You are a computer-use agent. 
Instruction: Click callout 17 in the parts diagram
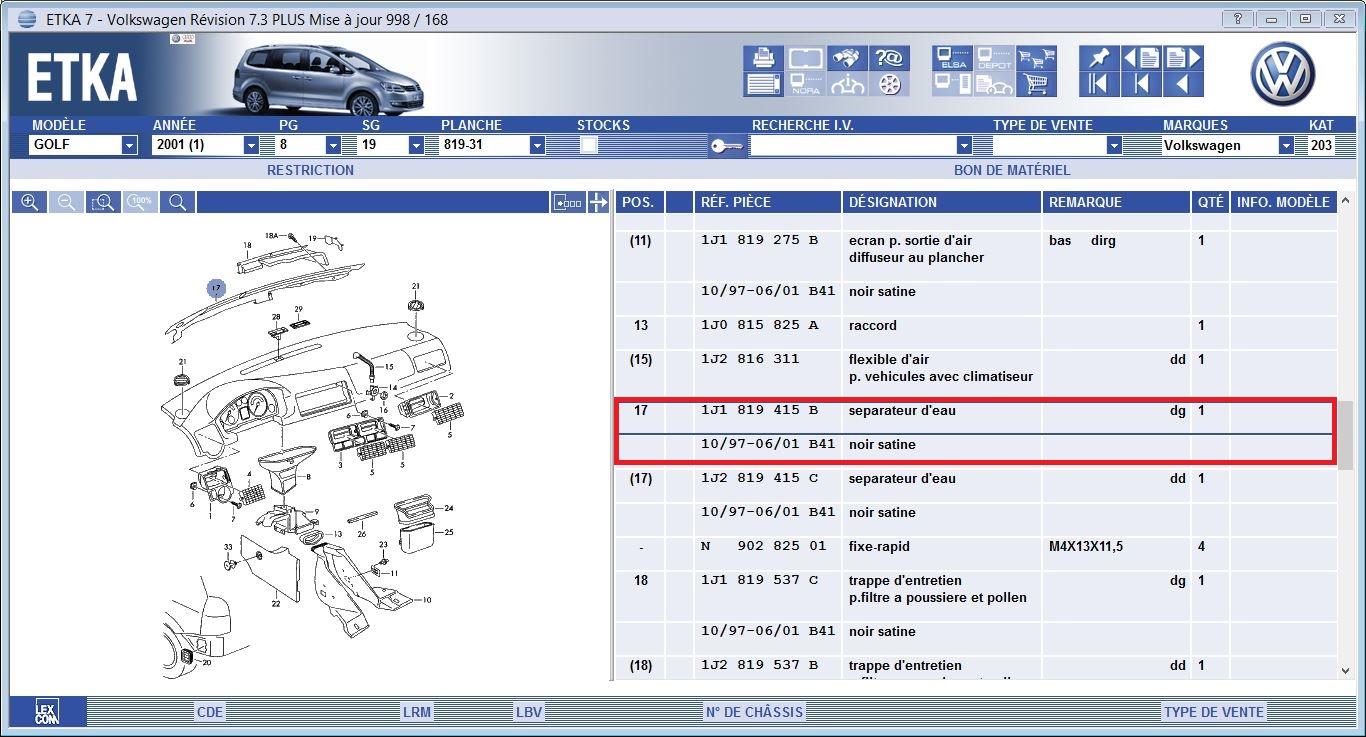point(216,288)
